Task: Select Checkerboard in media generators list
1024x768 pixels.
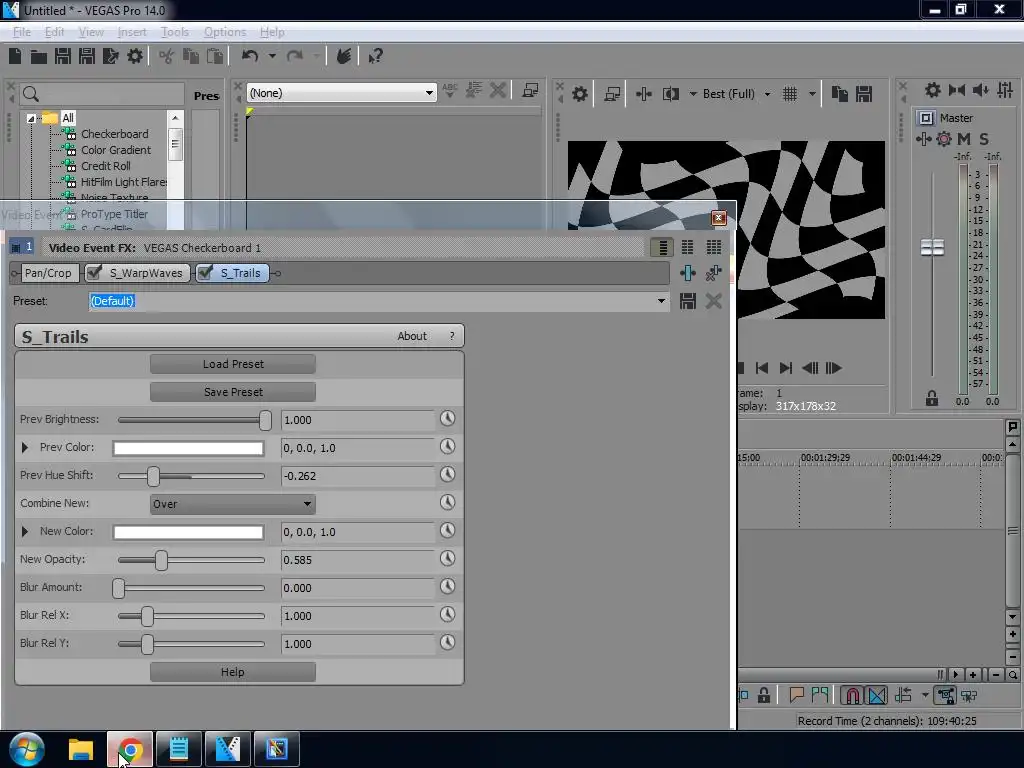Action: click(x=114, y=134)
